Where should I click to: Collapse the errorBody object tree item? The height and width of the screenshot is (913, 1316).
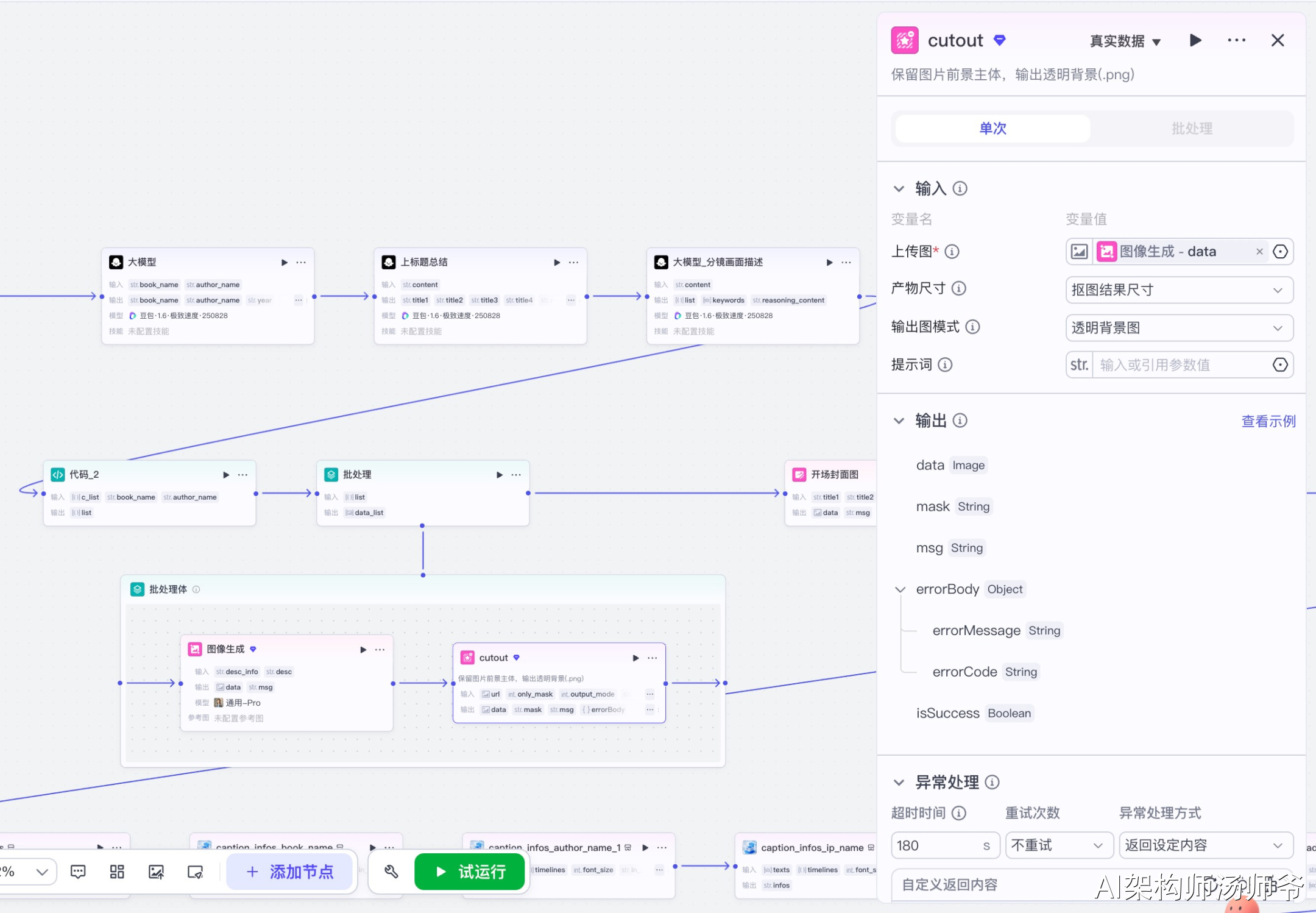click(x=900, y=589)
